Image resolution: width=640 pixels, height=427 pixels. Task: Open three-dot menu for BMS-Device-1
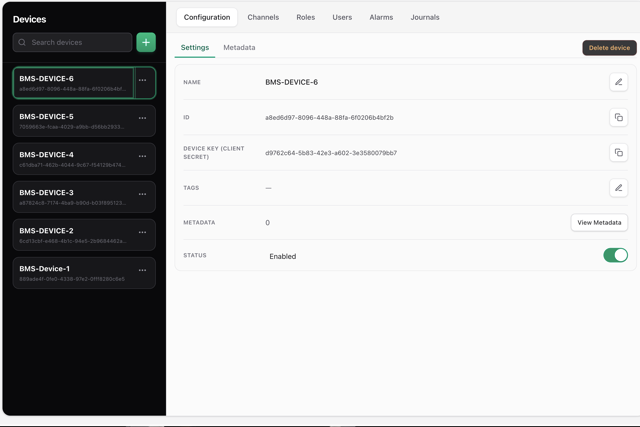(x=142, y=270)
